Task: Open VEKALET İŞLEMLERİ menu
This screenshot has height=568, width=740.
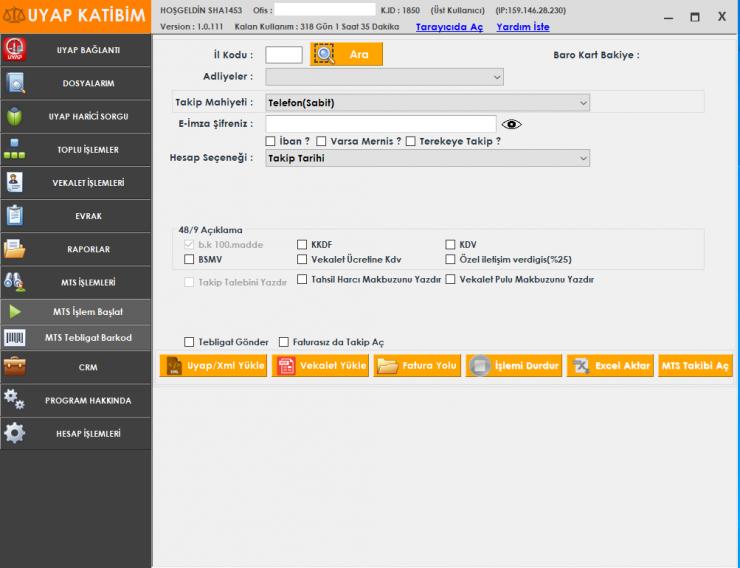Action: point(76,183)
